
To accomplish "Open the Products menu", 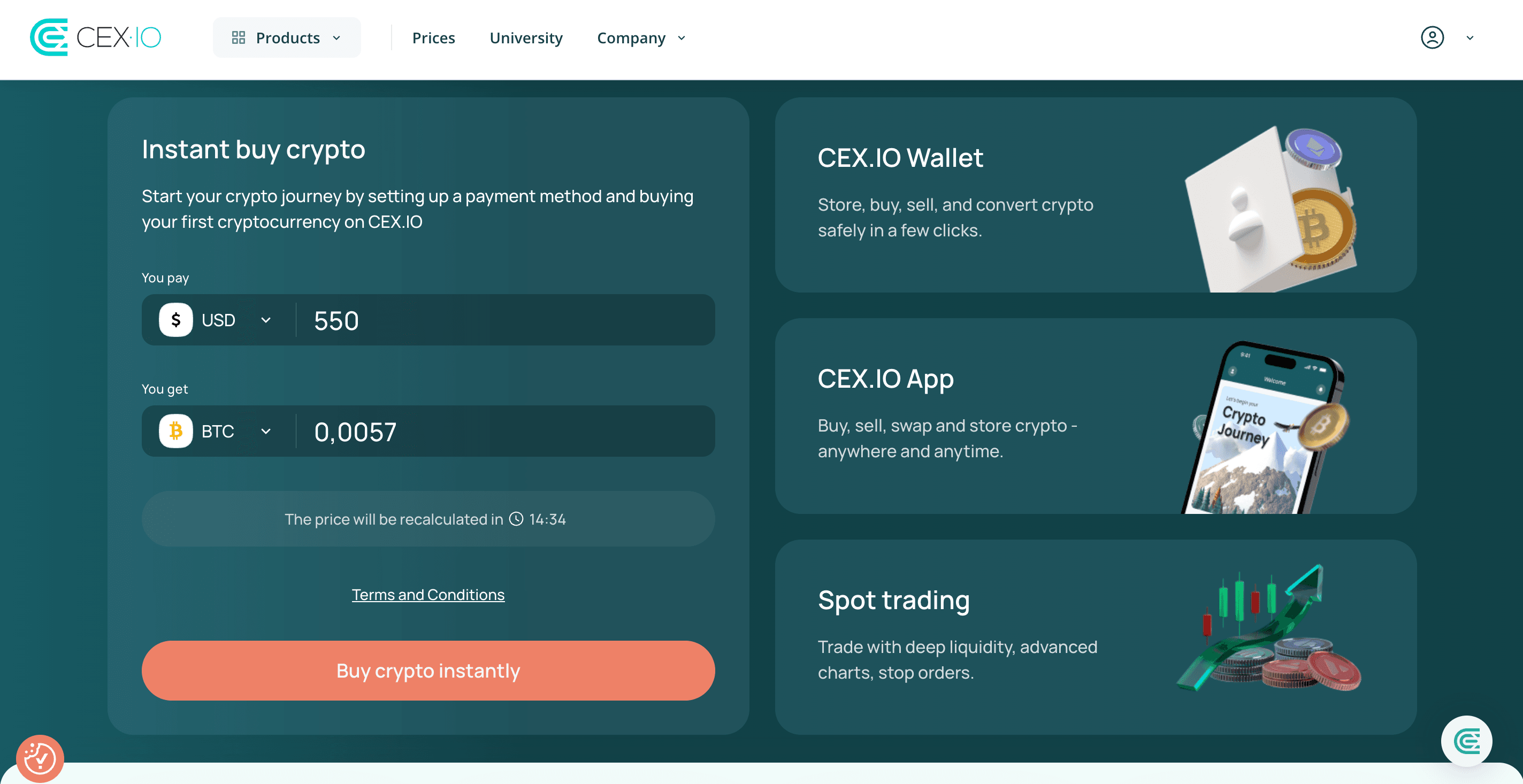I will [x=287, y=38].
